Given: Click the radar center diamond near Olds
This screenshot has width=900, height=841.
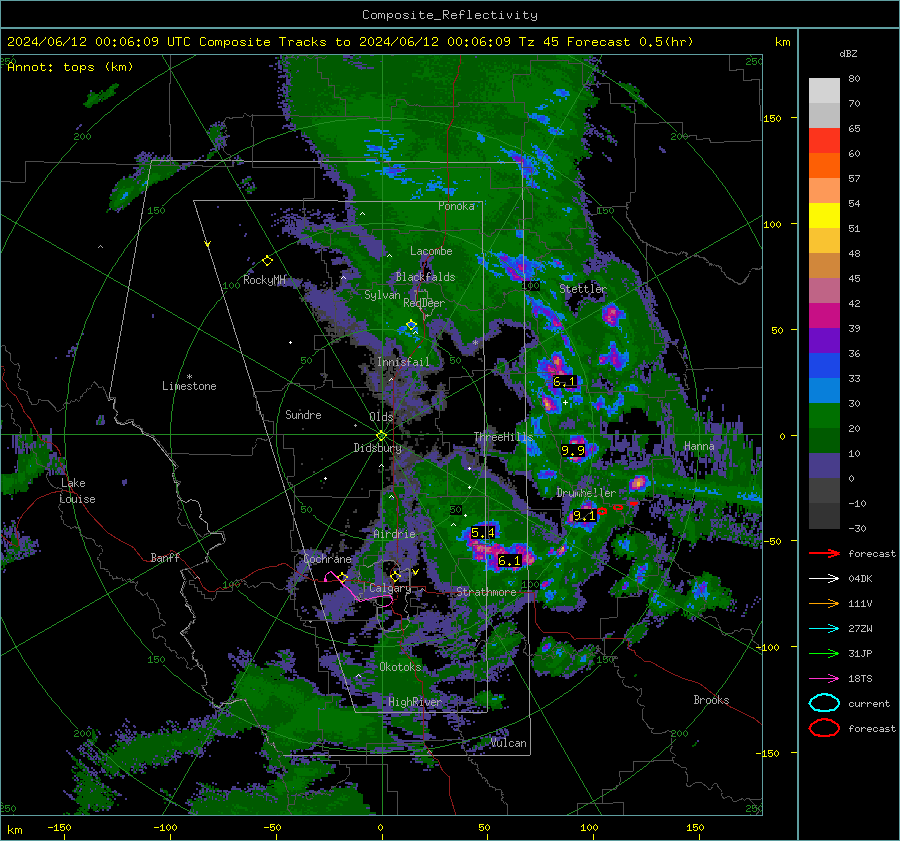Looking at the screenshot, I should (x=381, y=436).
